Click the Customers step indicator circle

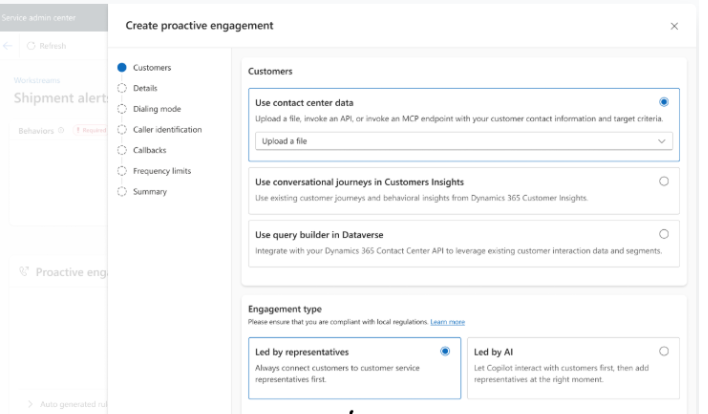click(x=122, y=68)
